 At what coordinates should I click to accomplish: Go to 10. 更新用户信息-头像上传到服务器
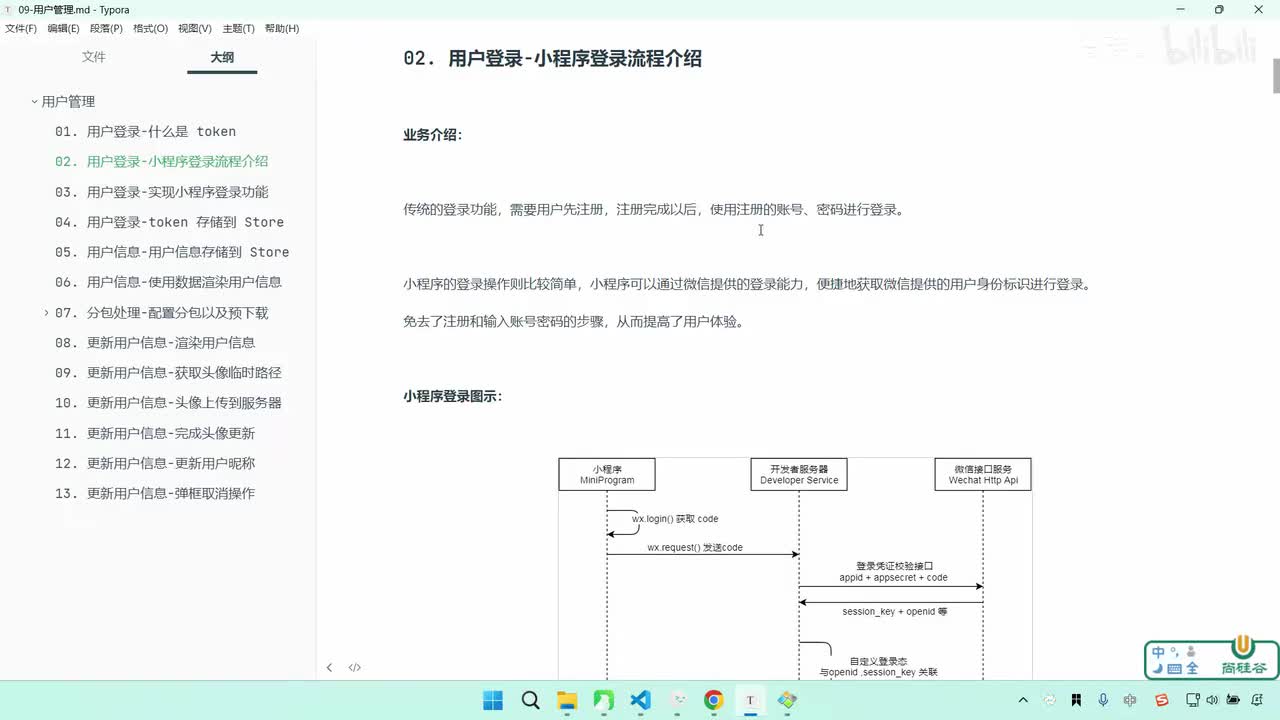(168, 403)
